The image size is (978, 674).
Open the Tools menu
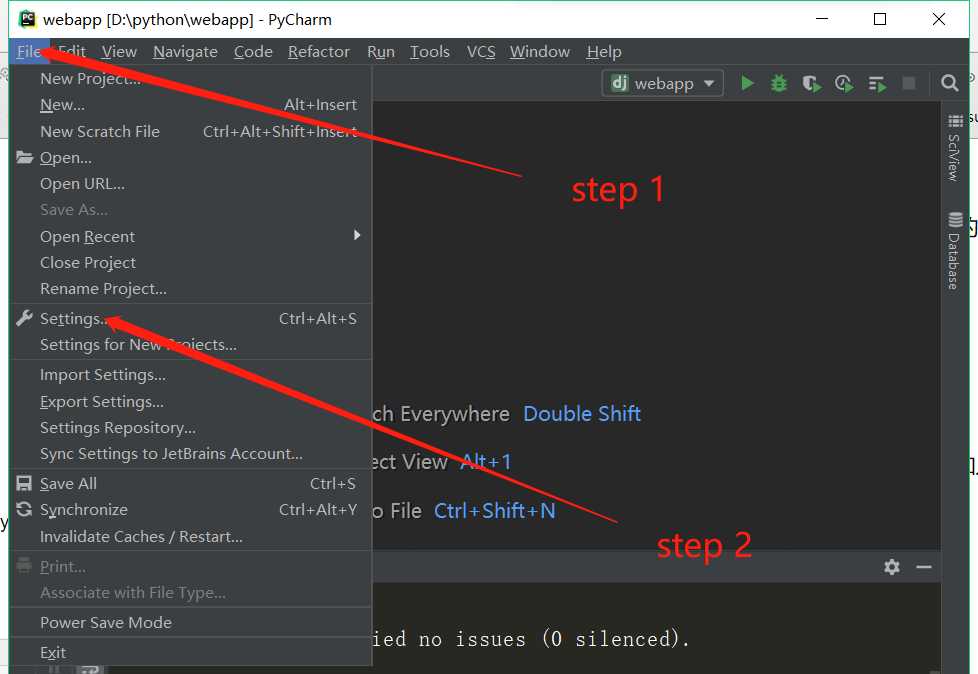pos(430,52)
